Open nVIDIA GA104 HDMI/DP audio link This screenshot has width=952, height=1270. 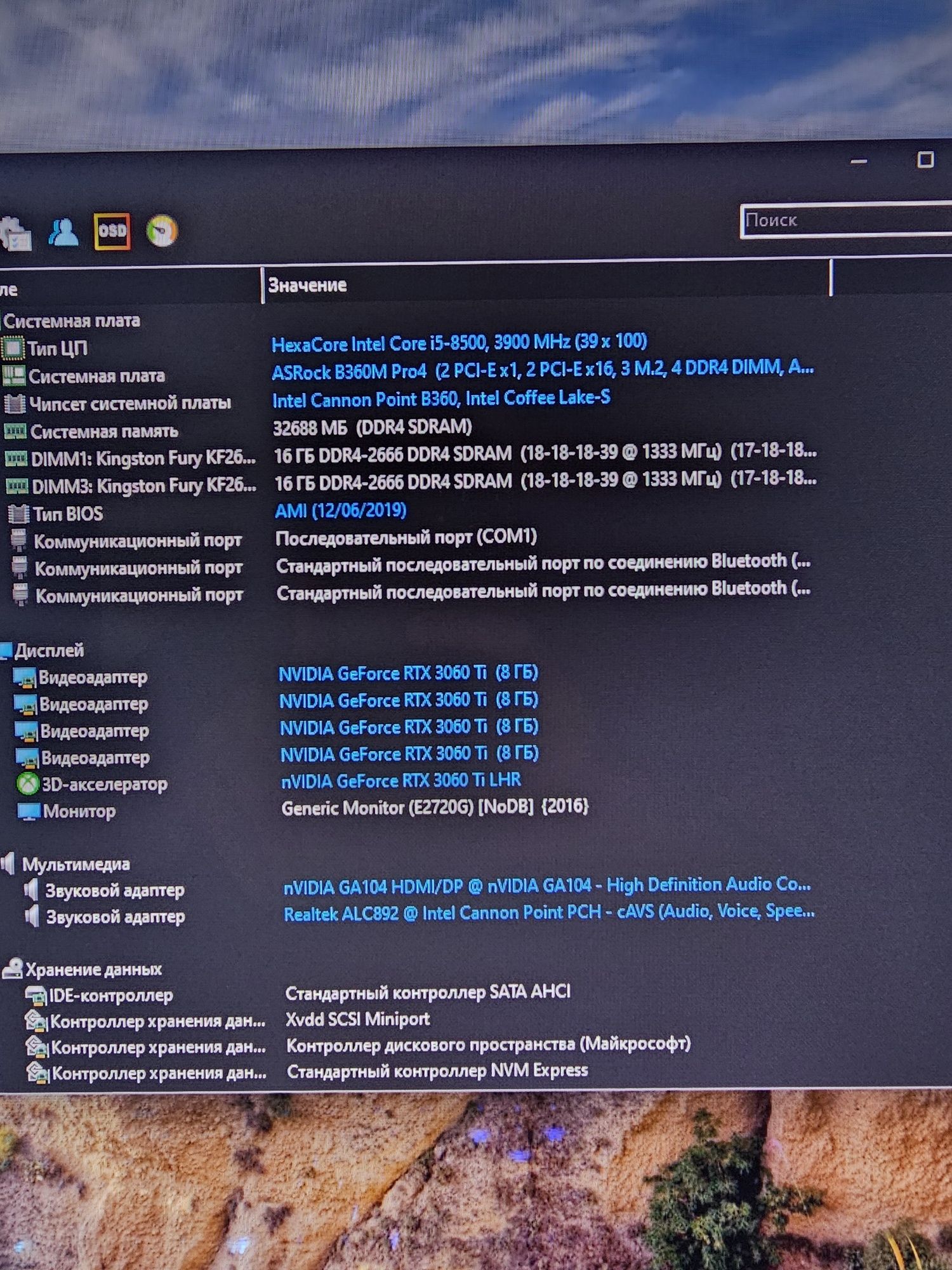[547, 886]
